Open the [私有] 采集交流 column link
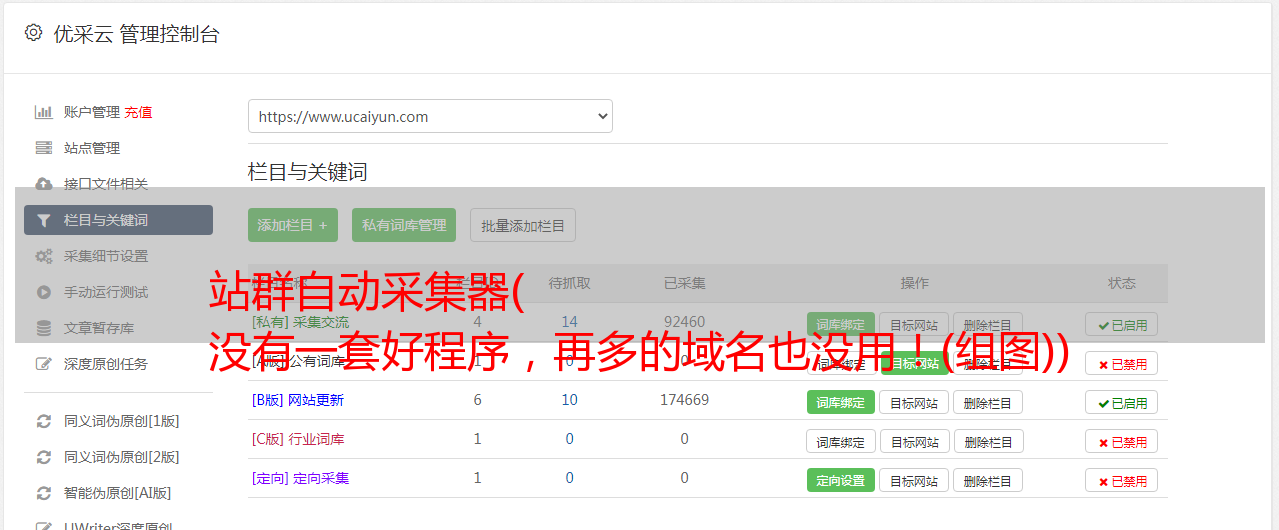This screenshot has width=1279, height=530. pos(300,322)
